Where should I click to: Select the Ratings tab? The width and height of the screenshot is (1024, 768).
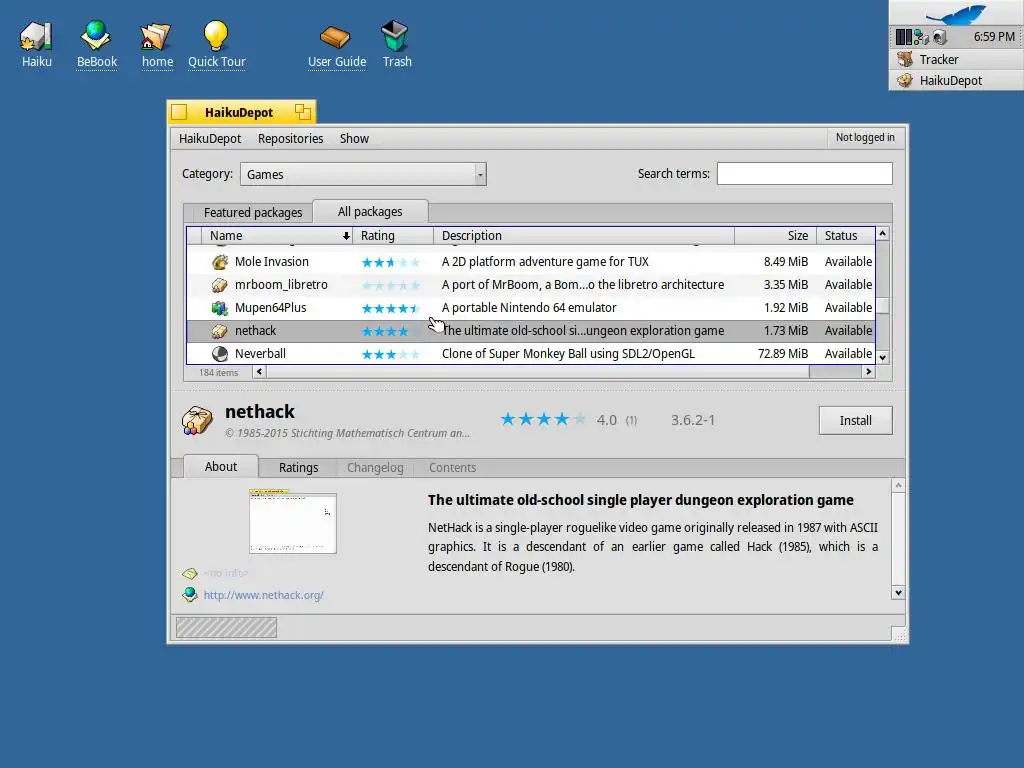coord(298,468)
